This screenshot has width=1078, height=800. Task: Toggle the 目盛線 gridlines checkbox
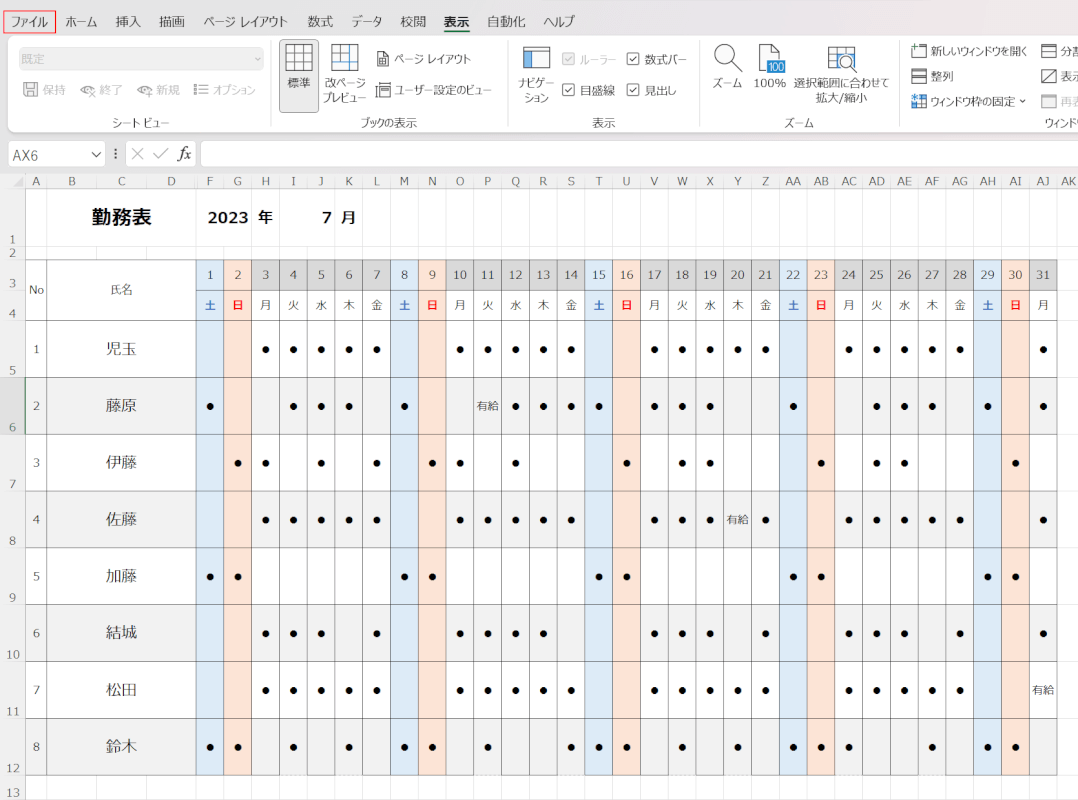pos(569,90)
